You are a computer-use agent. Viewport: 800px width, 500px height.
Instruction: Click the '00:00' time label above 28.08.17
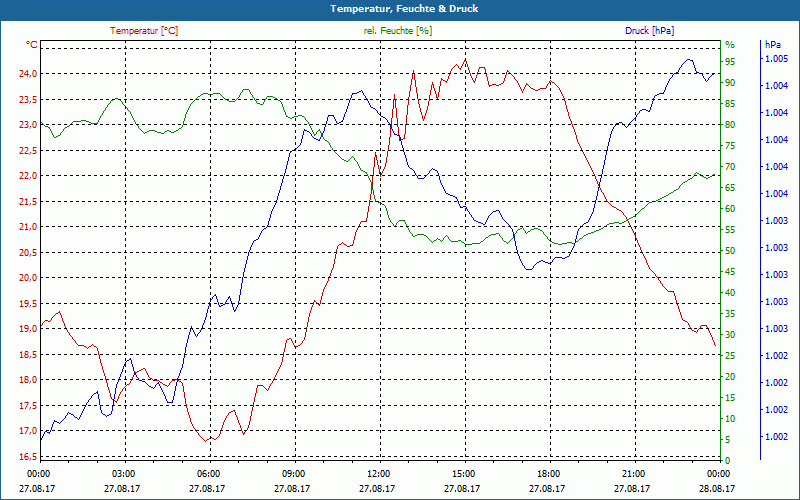[717, 473]
